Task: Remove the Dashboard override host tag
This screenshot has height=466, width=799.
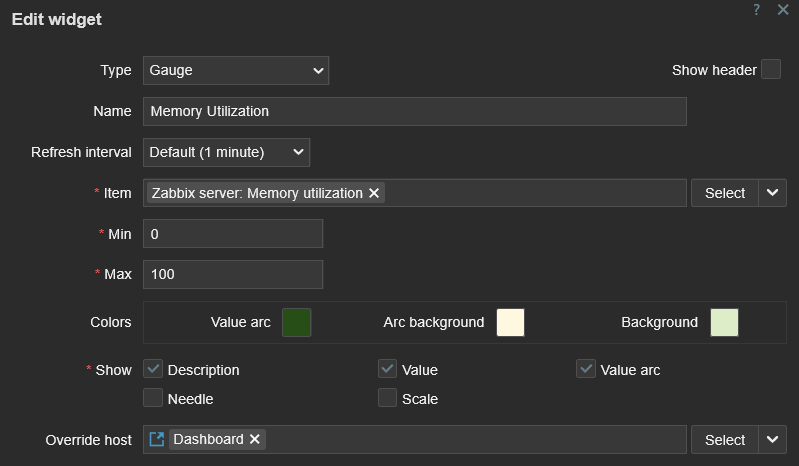Action: point(255,439)
